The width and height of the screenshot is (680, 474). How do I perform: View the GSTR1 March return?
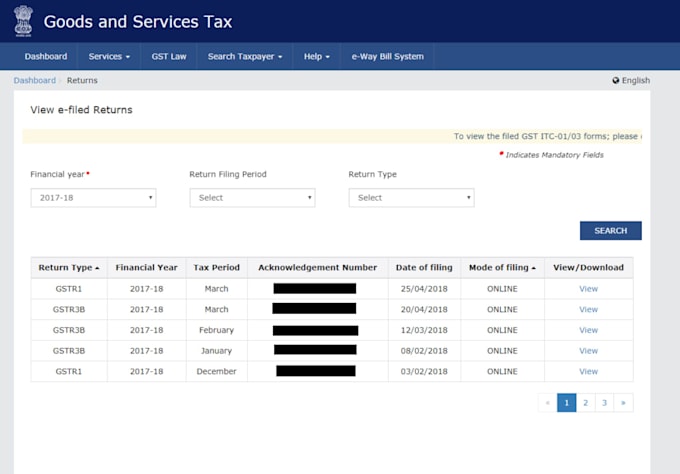point(588,289)
